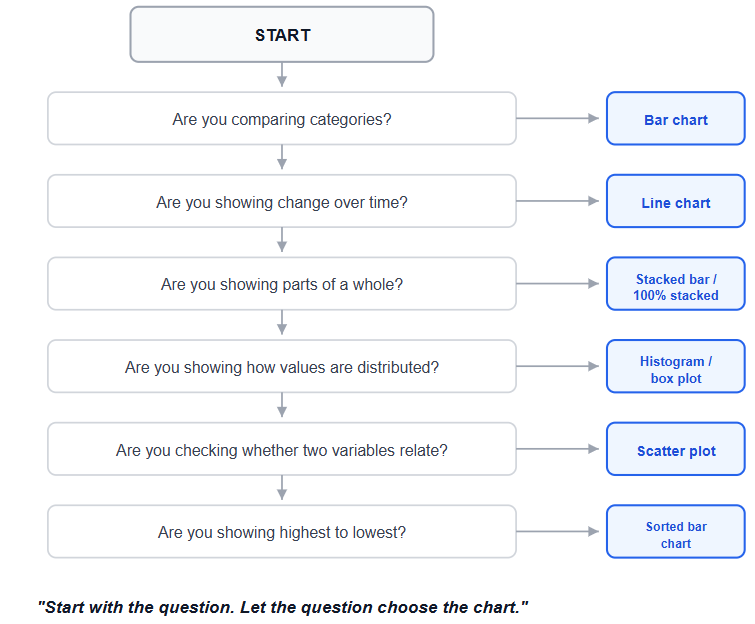Select 'Are you showing change over time?' box
This screenshot has height=624, width=755.
coord(282,201)
